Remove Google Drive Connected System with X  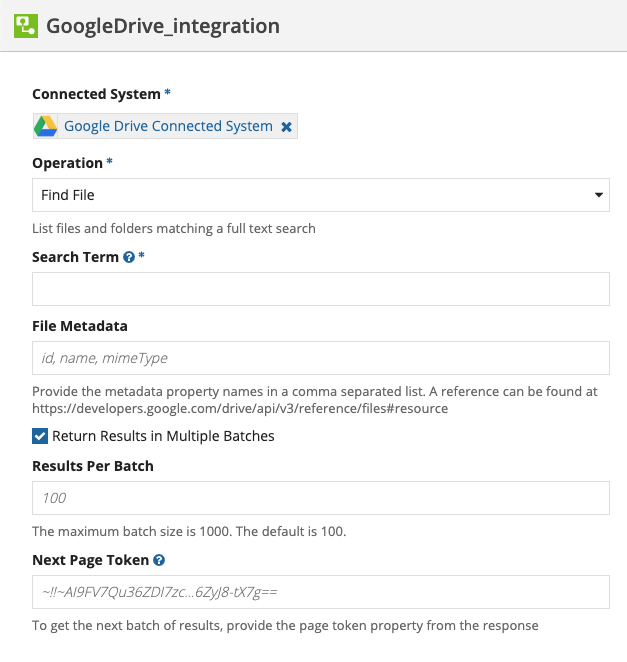coord(286,127)
